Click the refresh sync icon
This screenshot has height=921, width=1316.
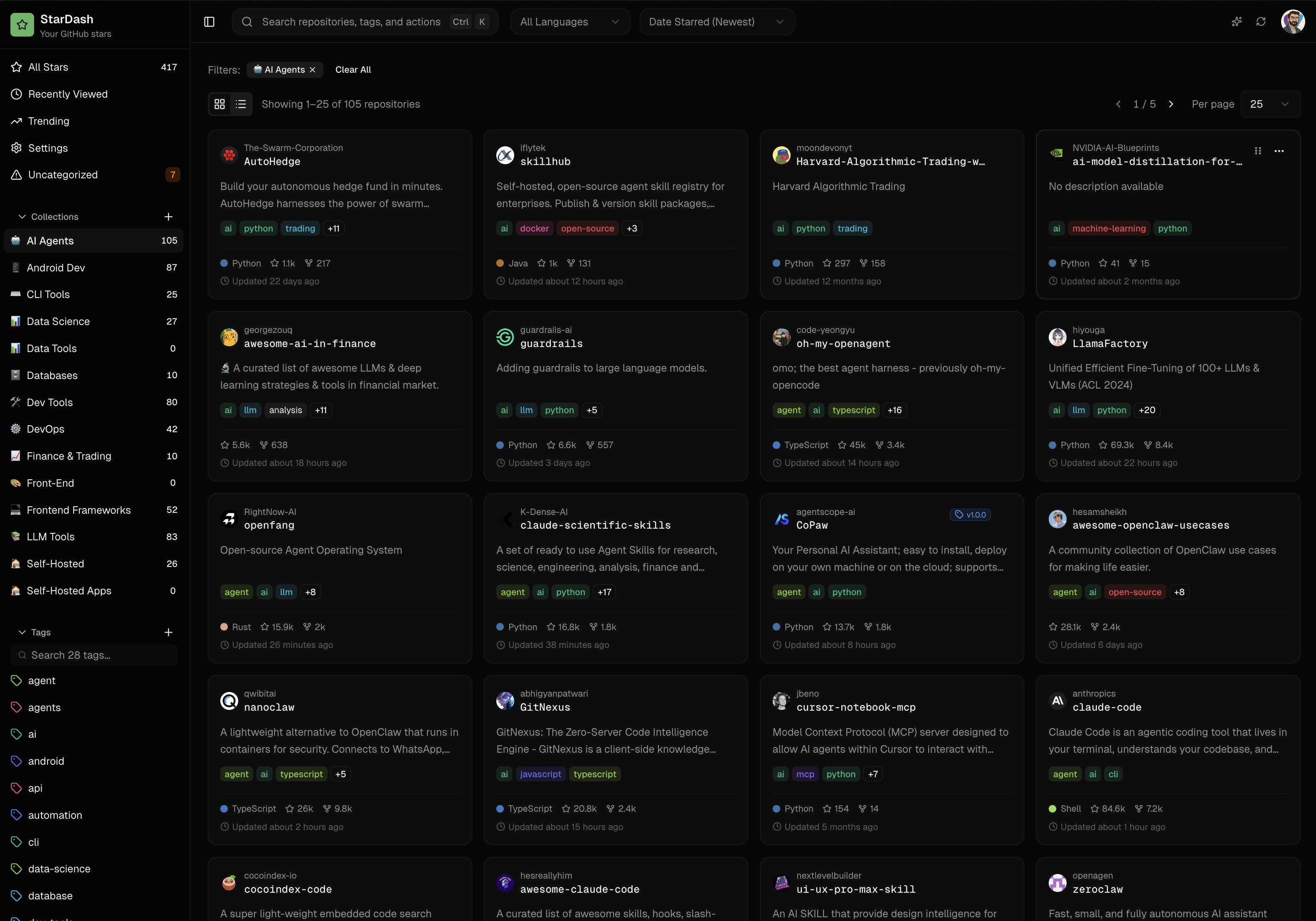1261,22
